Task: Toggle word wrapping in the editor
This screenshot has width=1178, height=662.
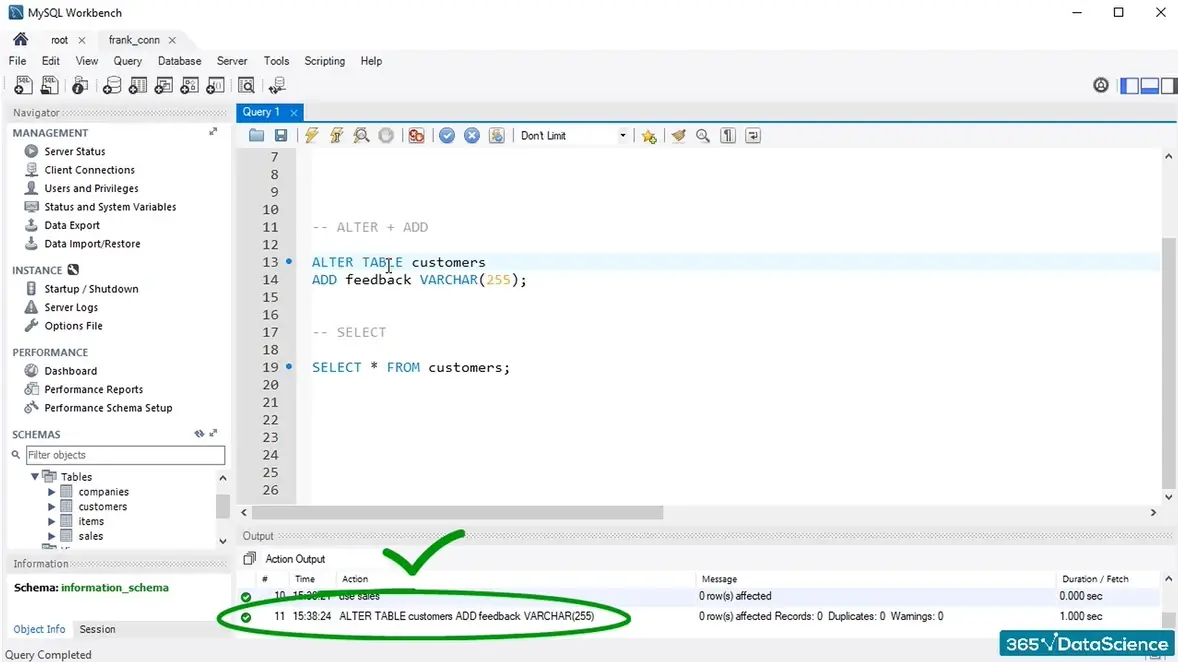Action: click(753, 136)
